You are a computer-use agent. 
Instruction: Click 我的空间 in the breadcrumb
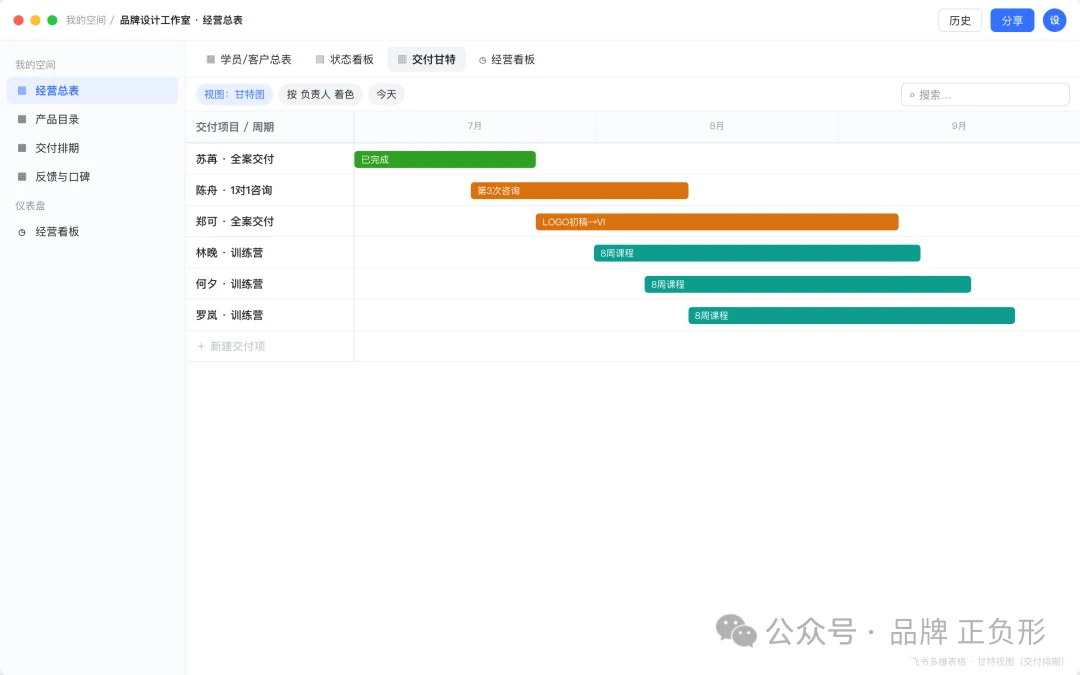[x=85, y=20]
